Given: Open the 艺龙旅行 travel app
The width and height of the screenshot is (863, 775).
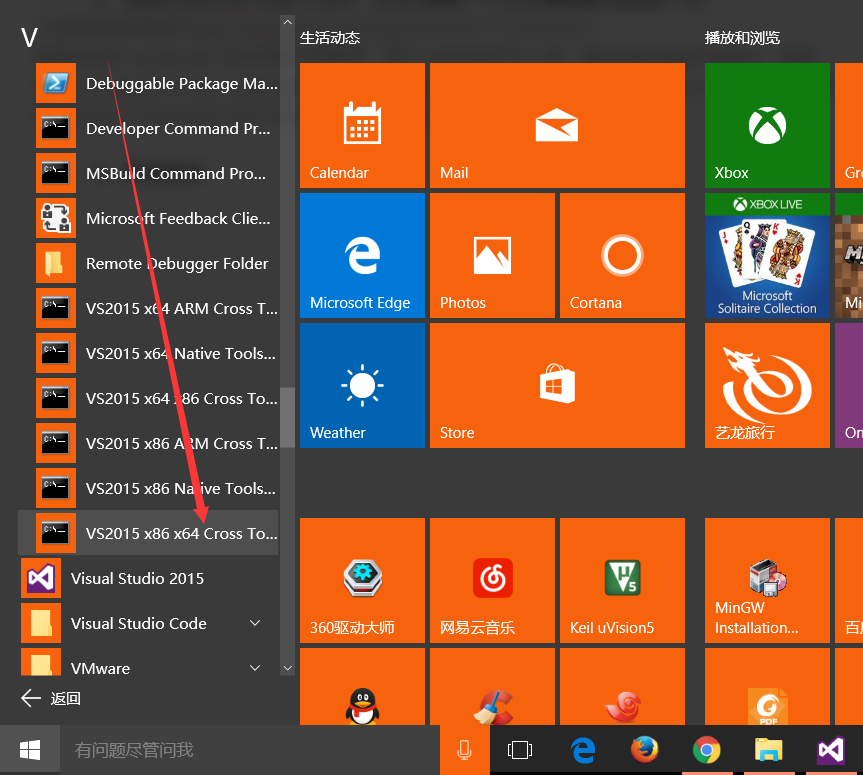Looking at the screenshot, I should pos(766,385).
